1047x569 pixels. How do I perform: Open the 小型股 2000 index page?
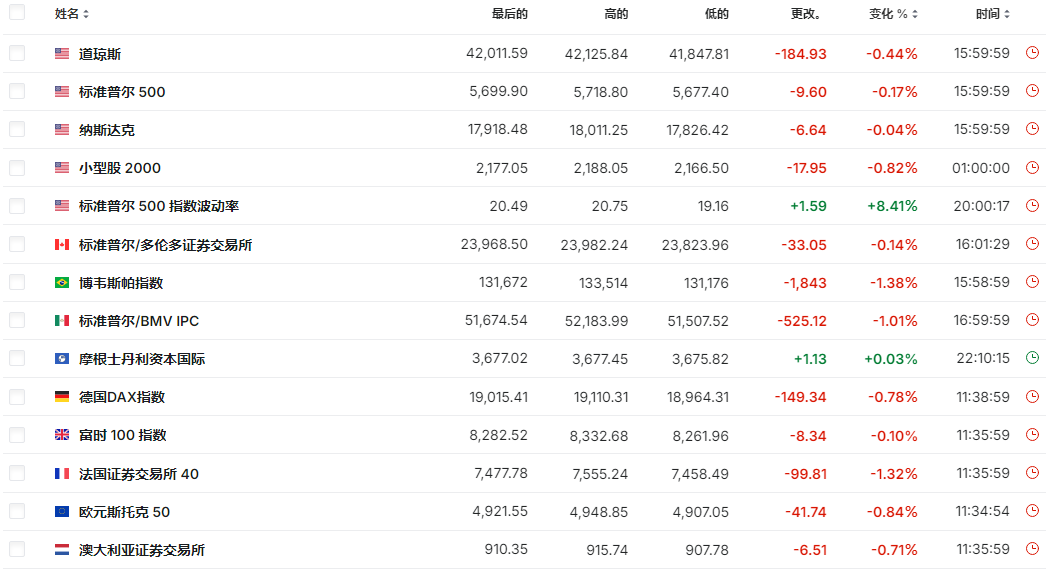tap(120, 168)
